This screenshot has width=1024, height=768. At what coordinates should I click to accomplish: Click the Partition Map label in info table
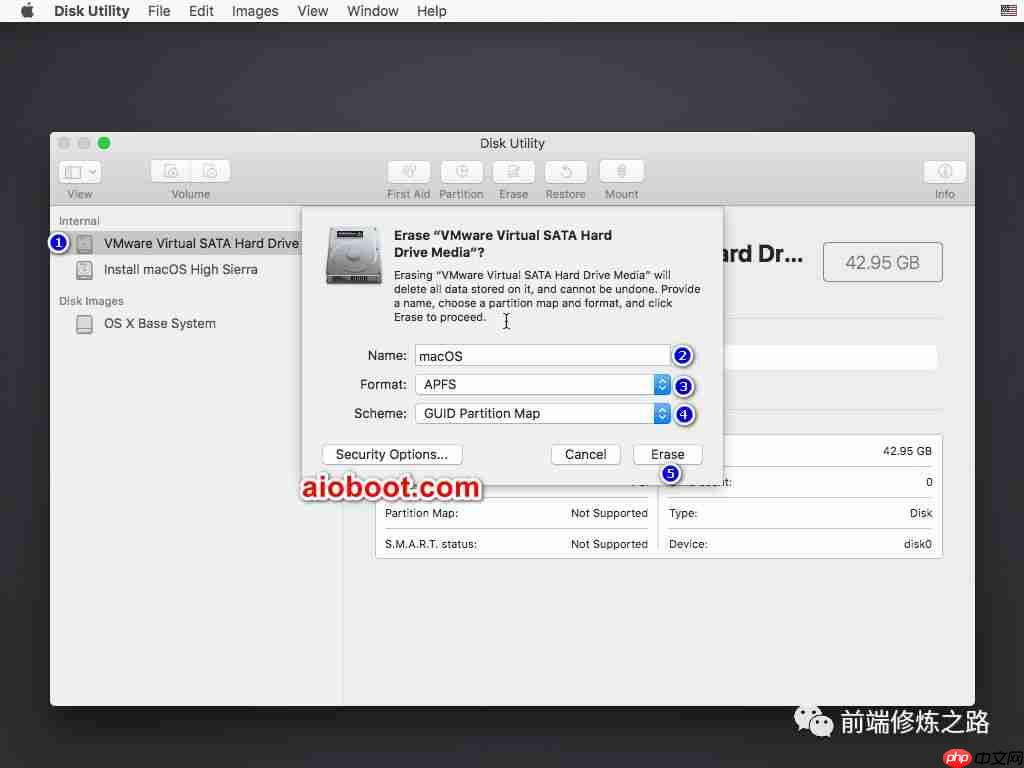pyautogui.click(x=421, y=513)
